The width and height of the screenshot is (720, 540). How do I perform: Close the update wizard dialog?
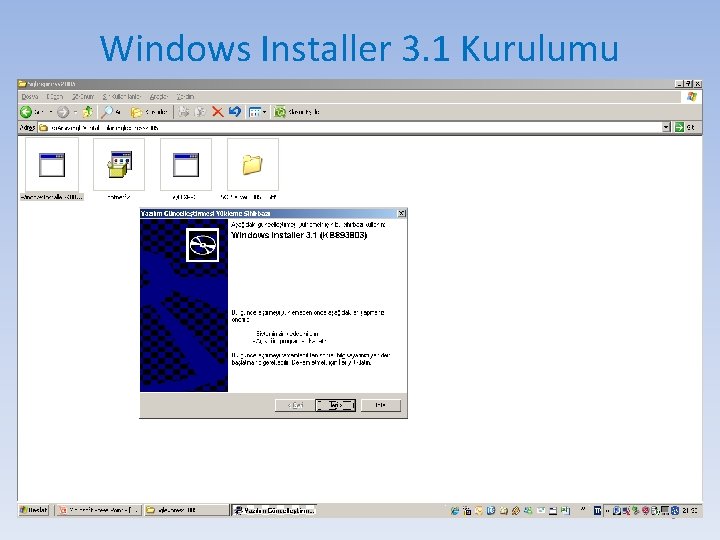(401, 213)
